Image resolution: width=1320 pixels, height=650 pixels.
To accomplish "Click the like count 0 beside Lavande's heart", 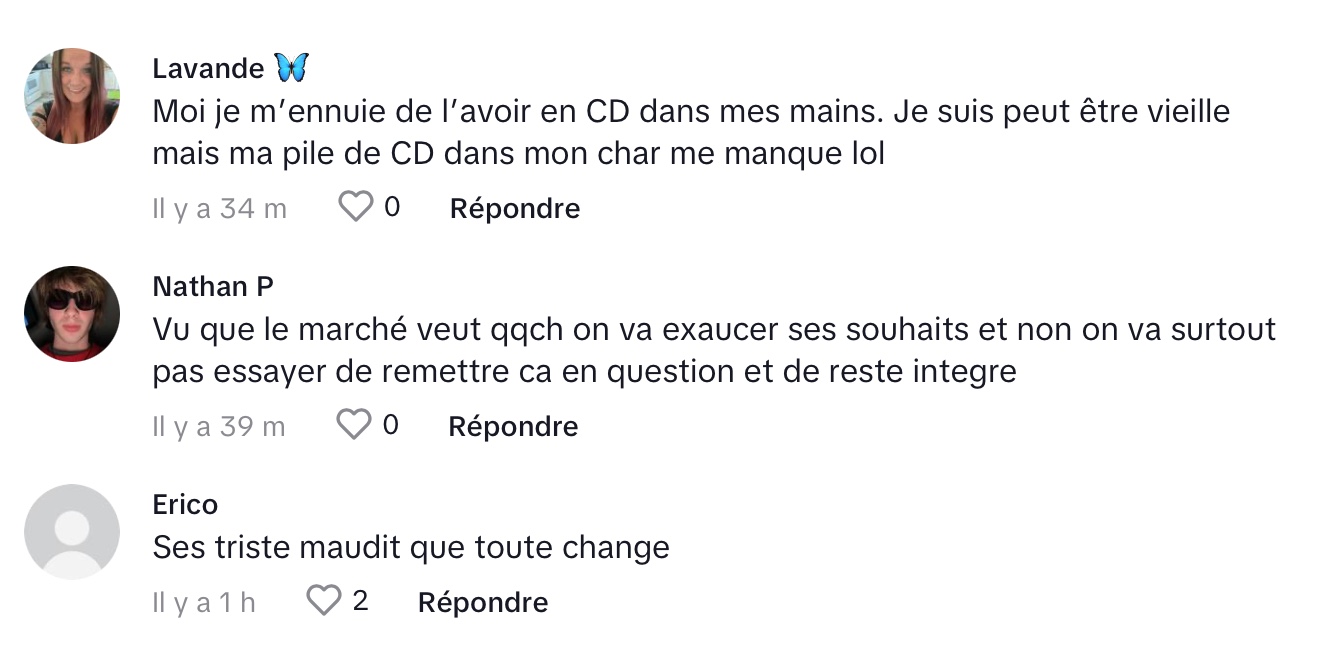I will click(392, 207).
